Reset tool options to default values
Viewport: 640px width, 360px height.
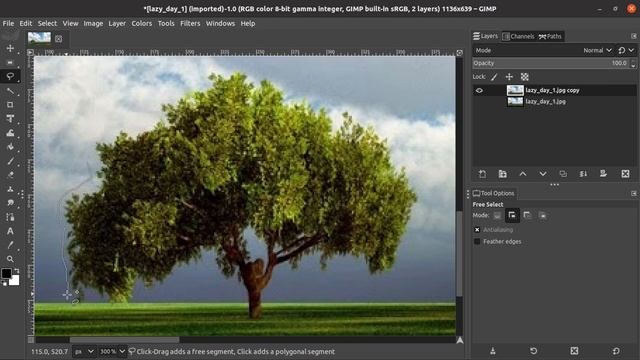[616, 351]
